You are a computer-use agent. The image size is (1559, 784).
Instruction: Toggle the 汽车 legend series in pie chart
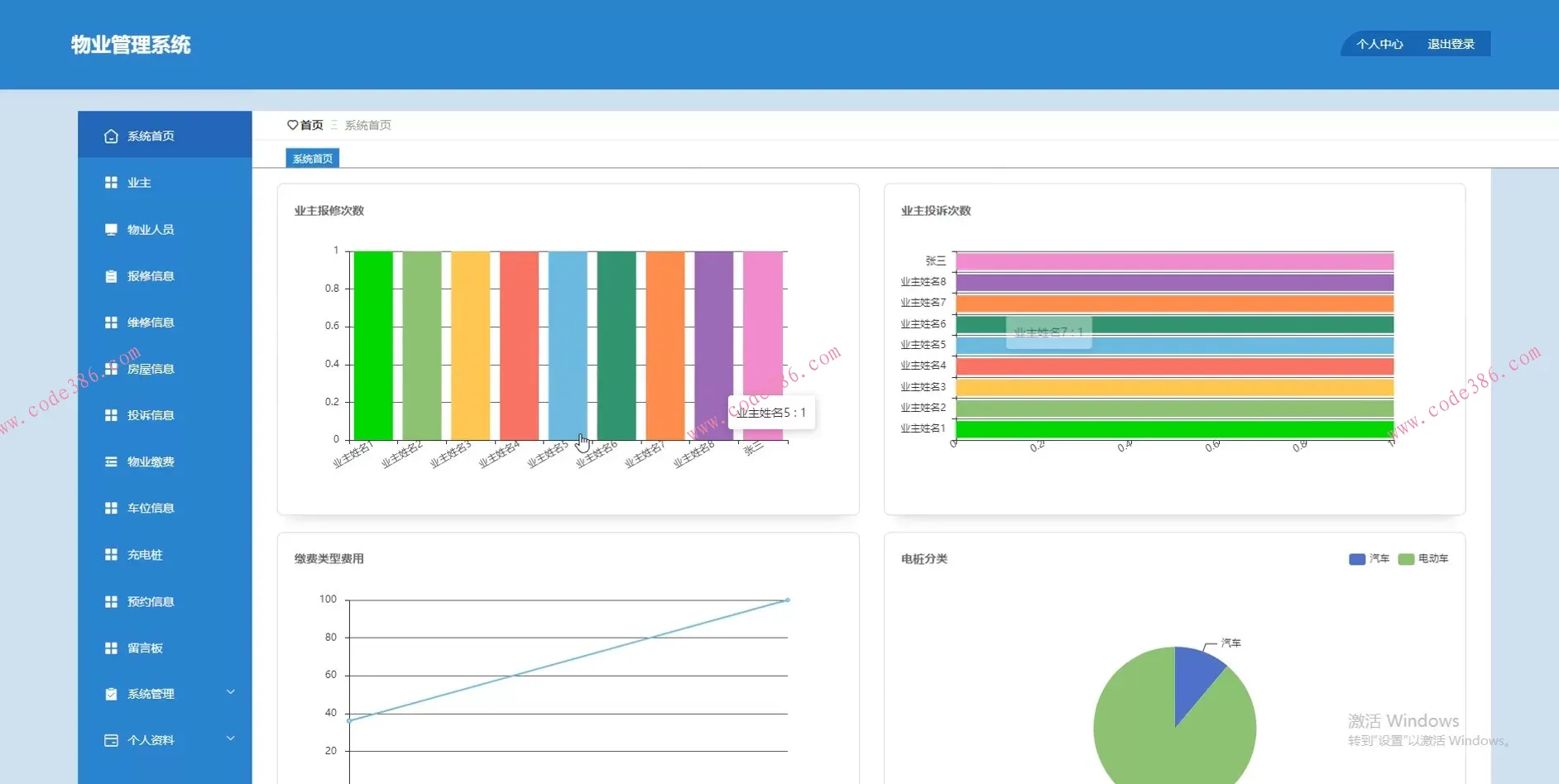[x=1370, y=559]
